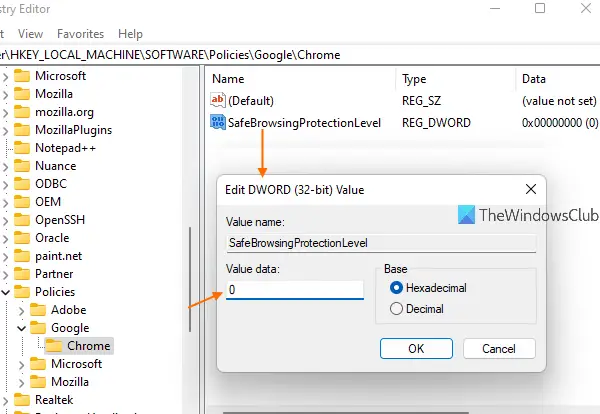Click the REG_DWORD type cell

[x=436, y=123]
